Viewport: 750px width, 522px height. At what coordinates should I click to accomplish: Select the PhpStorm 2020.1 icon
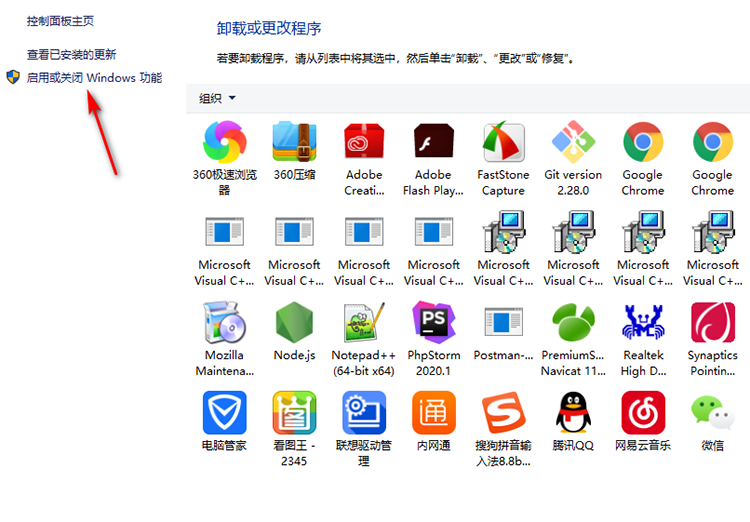[x=433, y=322]
